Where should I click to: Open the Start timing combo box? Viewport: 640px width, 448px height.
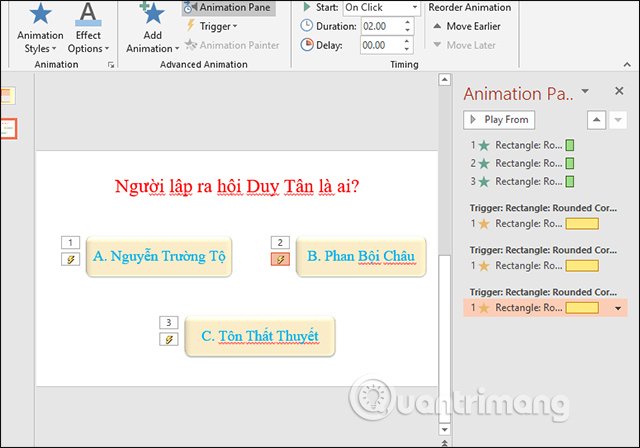tap(381, 7)
